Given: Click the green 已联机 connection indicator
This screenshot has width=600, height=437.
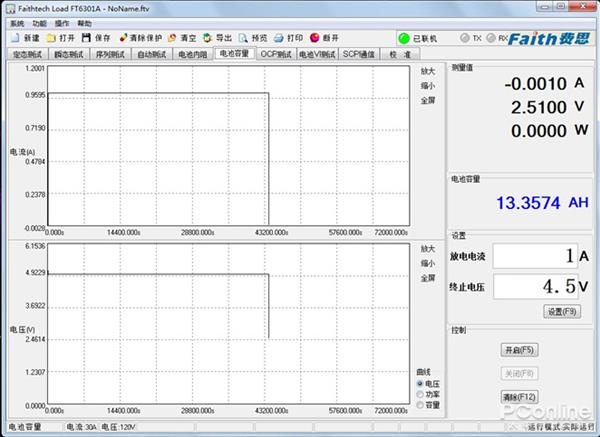Looking at the screenshot, I should [x=404, y=38].
